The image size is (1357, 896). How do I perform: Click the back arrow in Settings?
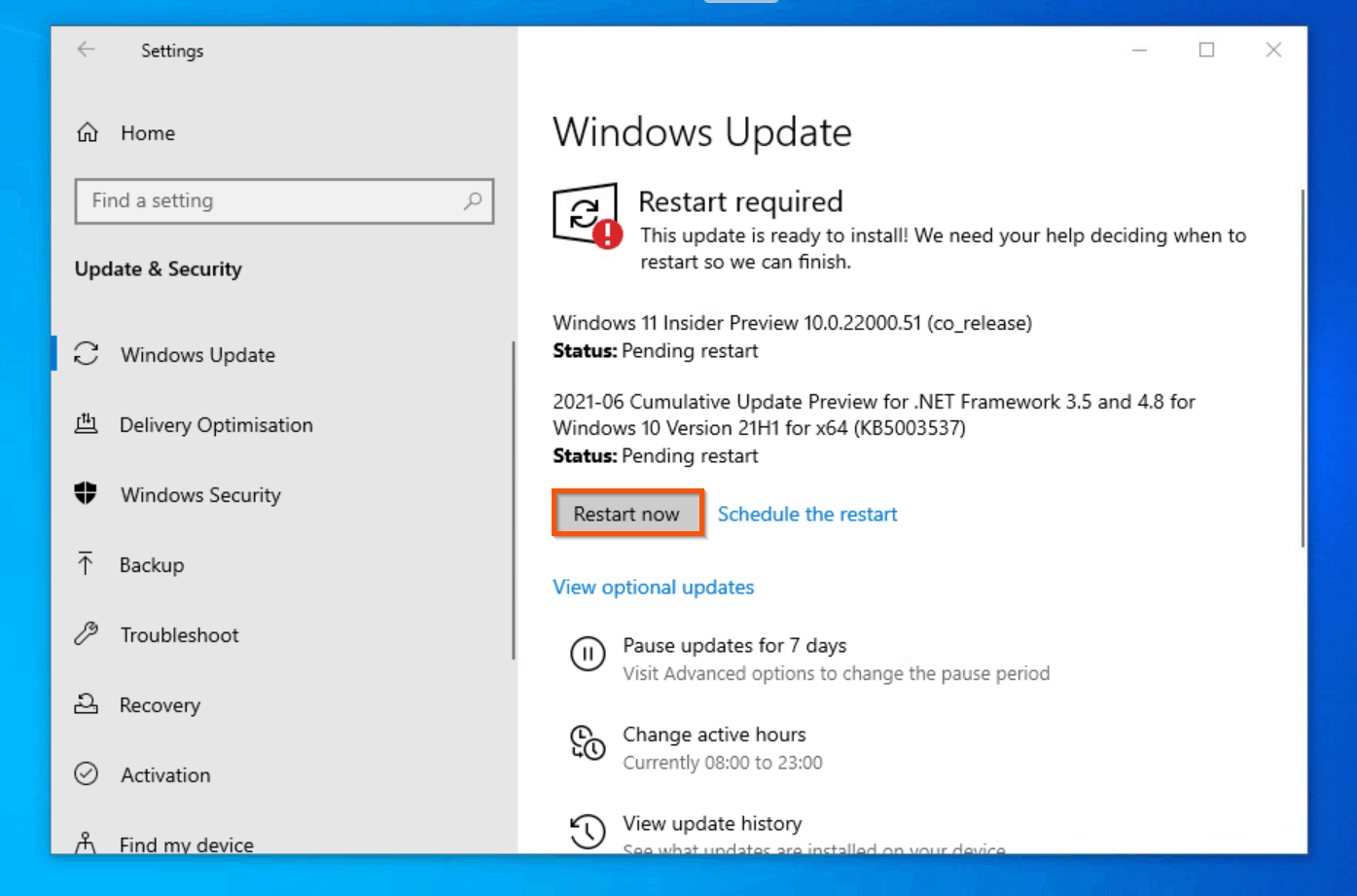coord(87,50)
